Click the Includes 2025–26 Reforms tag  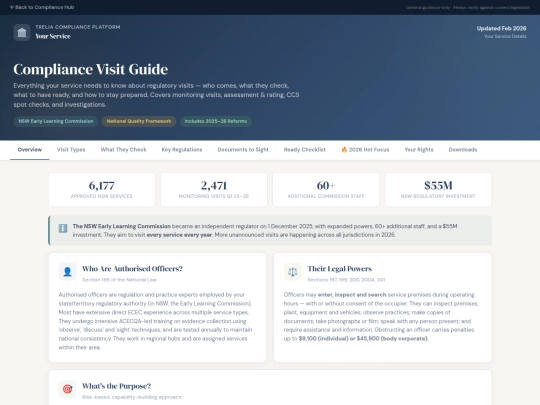click(216, 121)
